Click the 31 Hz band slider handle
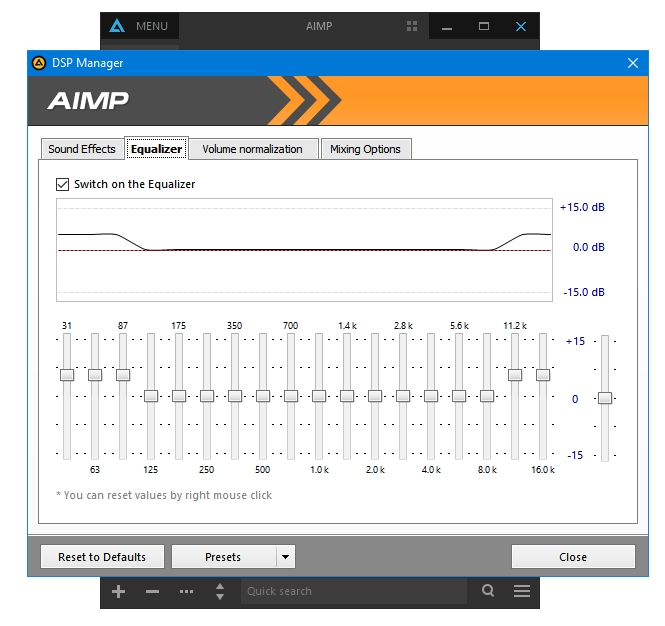The height and width of the screenshot is (626, 665). click(x=67, y=375)
